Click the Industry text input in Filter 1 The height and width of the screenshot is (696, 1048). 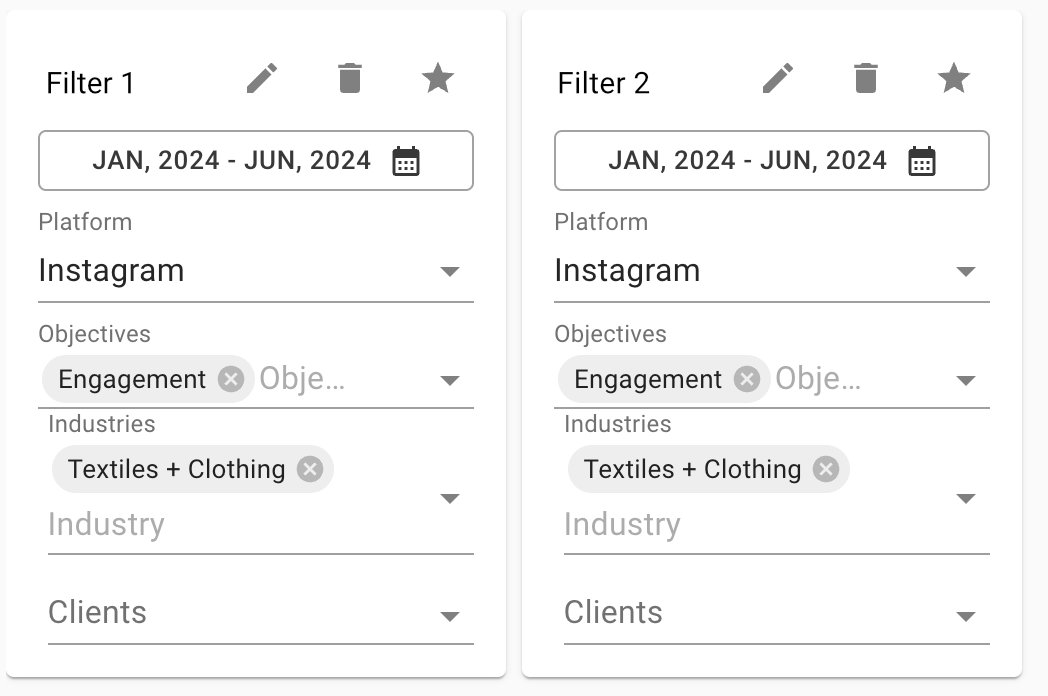pyautogui.click(x=241, y=525)
